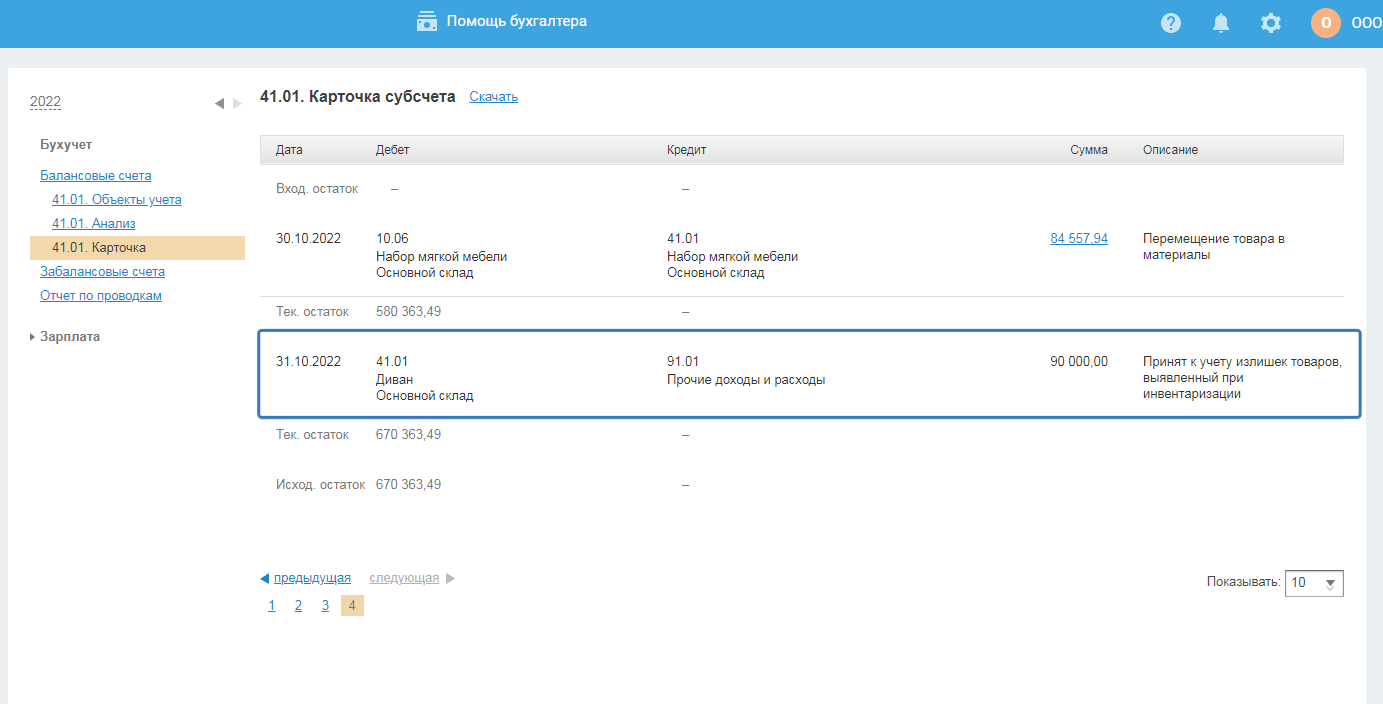
Task: Click the previous page arrow icon
Action: (265, 578)
